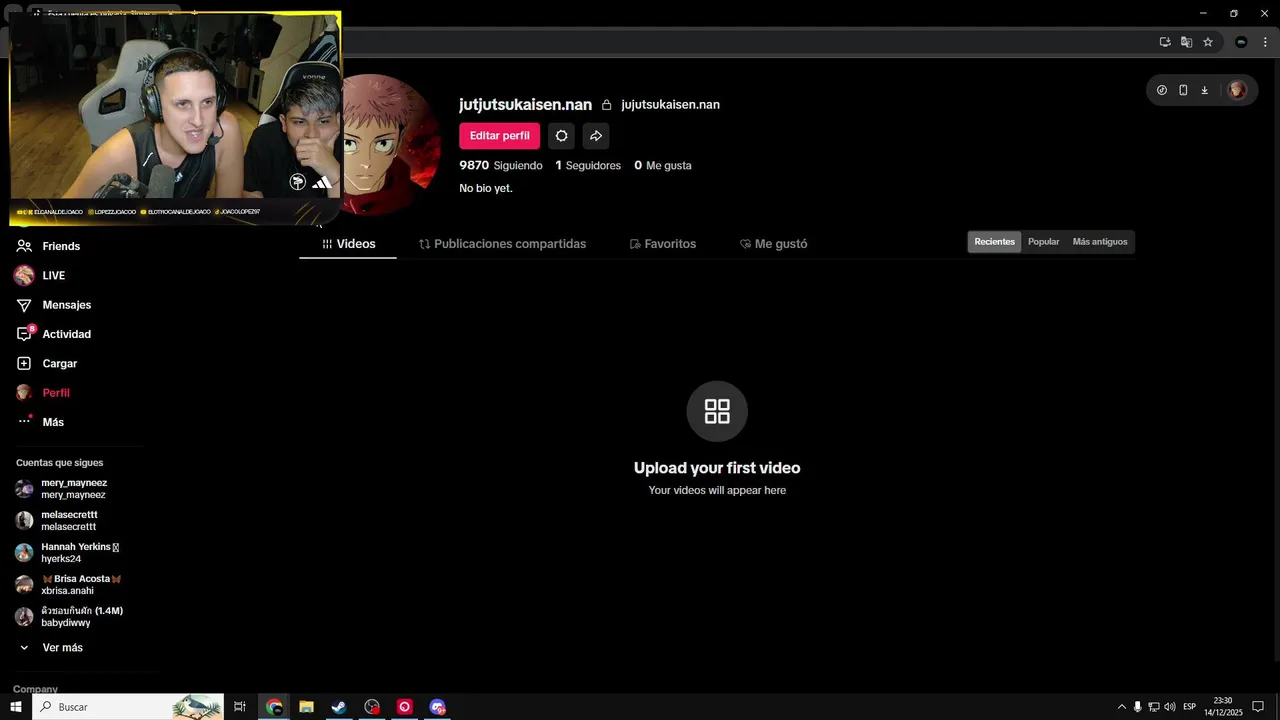Click the Chrome icon in the taskbar
Image resolution: width=1280 pixels, height=720 pixels.
[274, 707]
